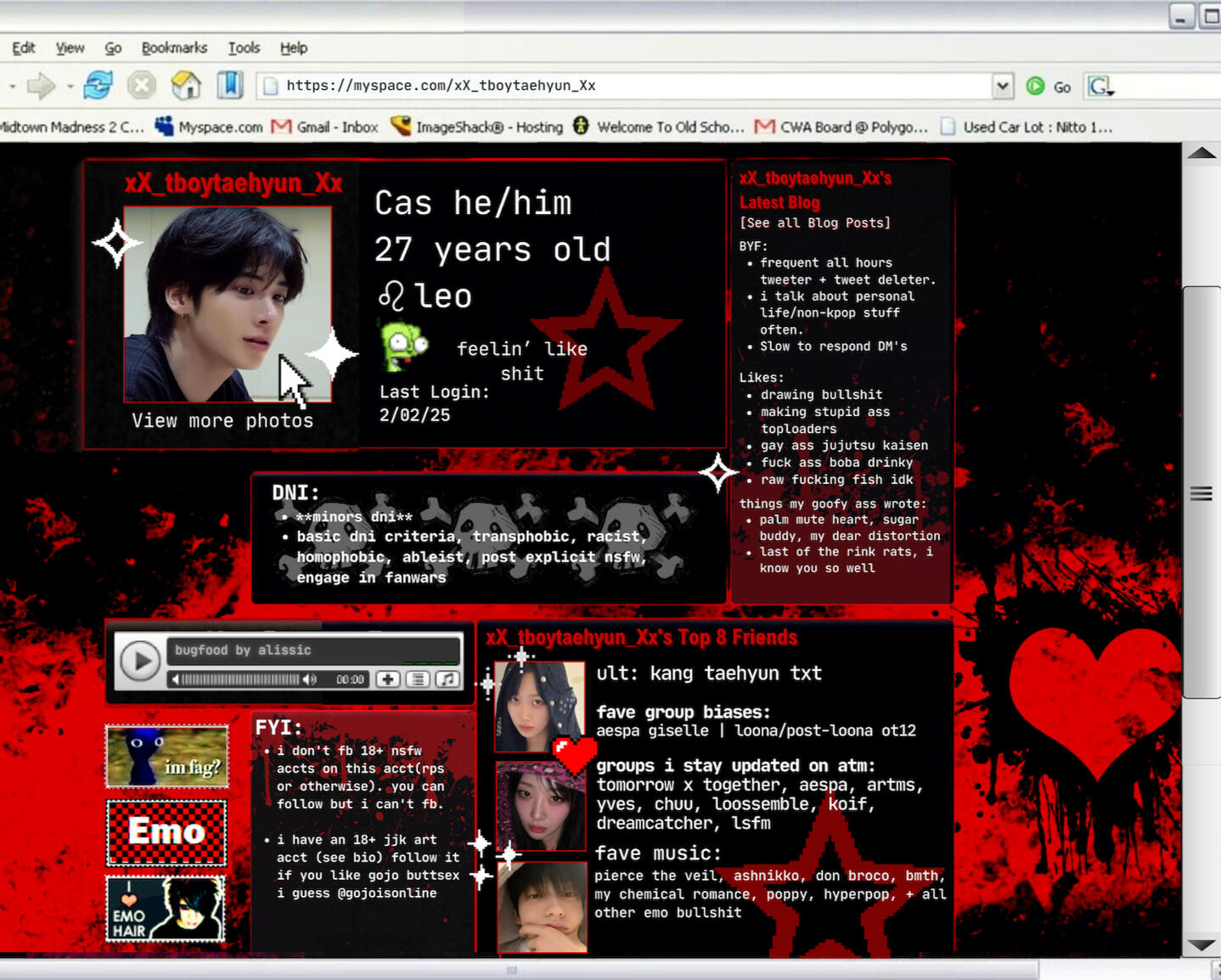The image size is (1221, 980).
Task: Open second Top 8 friend photo with purple hat
Action: click(x=541, y=806)
